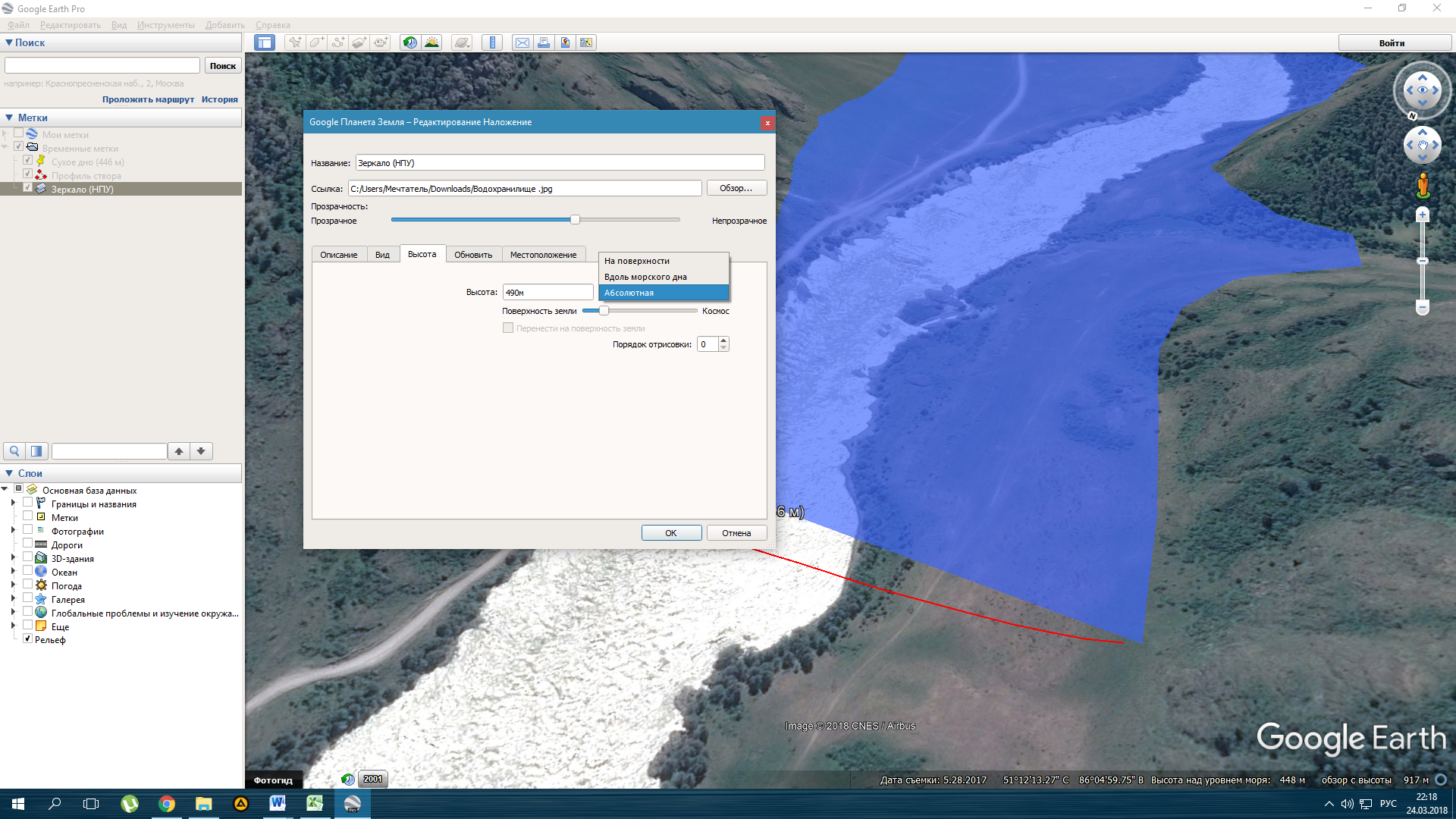Expand the Погода layer node

(13, 585)
